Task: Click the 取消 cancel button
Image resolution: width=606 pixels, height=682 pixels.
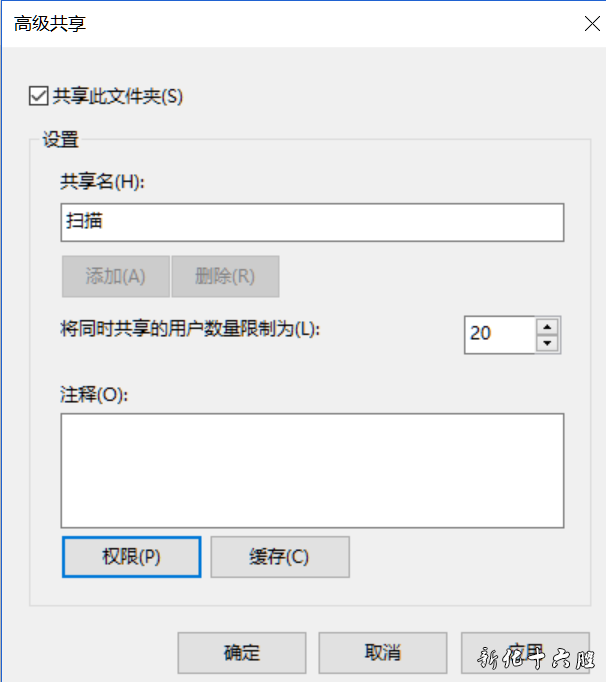Action: pyautogui.click(x=383, y=652)
